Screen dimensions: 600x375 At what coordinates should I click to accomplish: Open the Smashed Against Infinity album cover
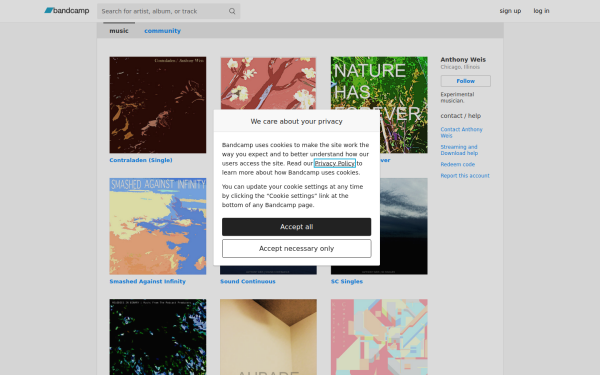pos(158,226)
